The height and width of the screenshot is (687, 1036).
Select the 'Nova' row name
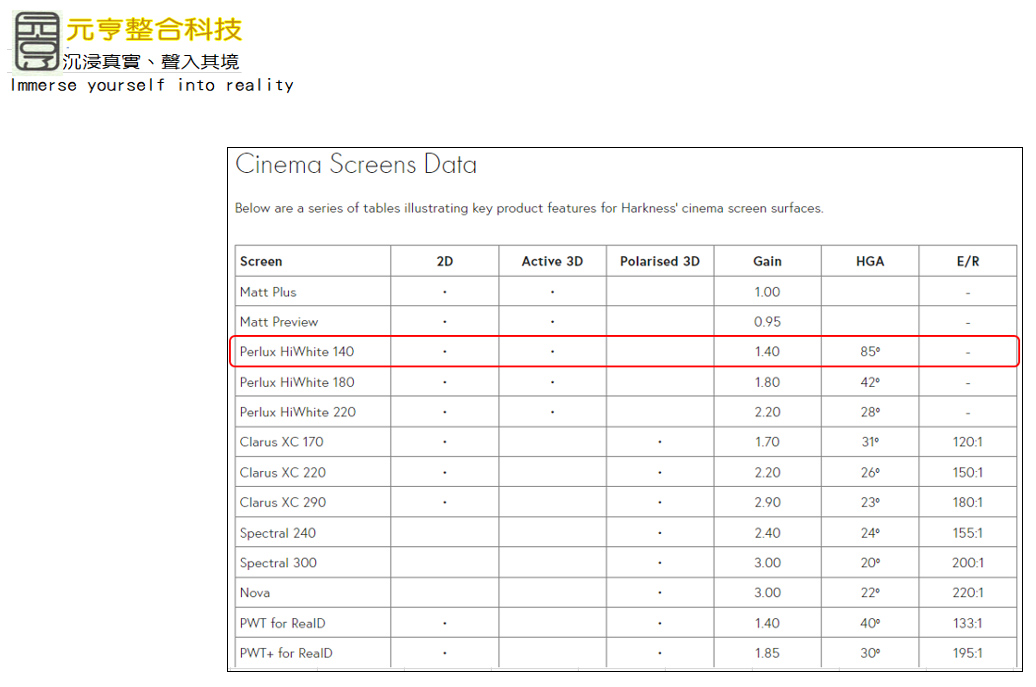(x=254, y=593)
